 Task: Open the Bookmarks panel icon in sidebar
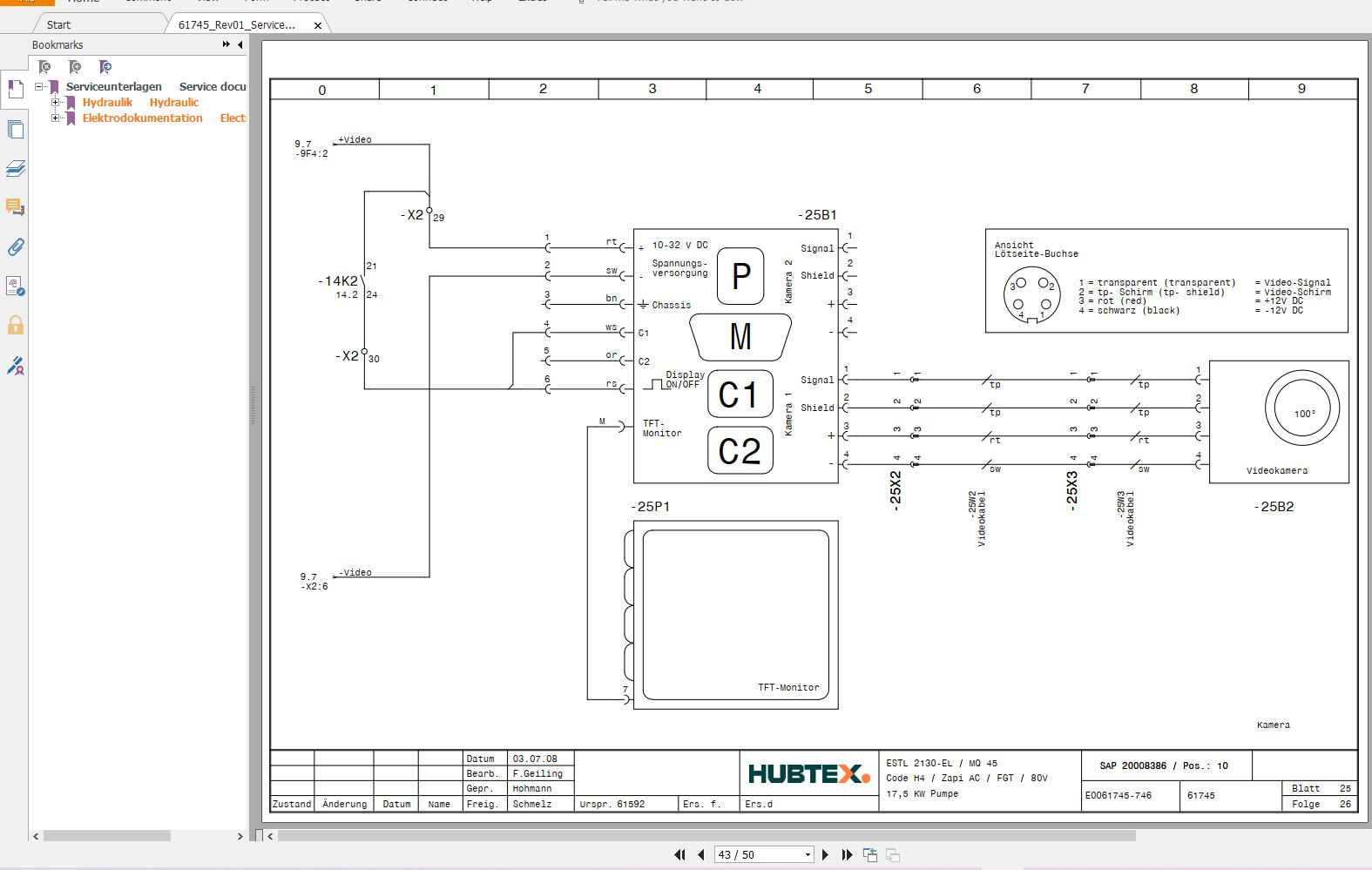tap(15, 90)
